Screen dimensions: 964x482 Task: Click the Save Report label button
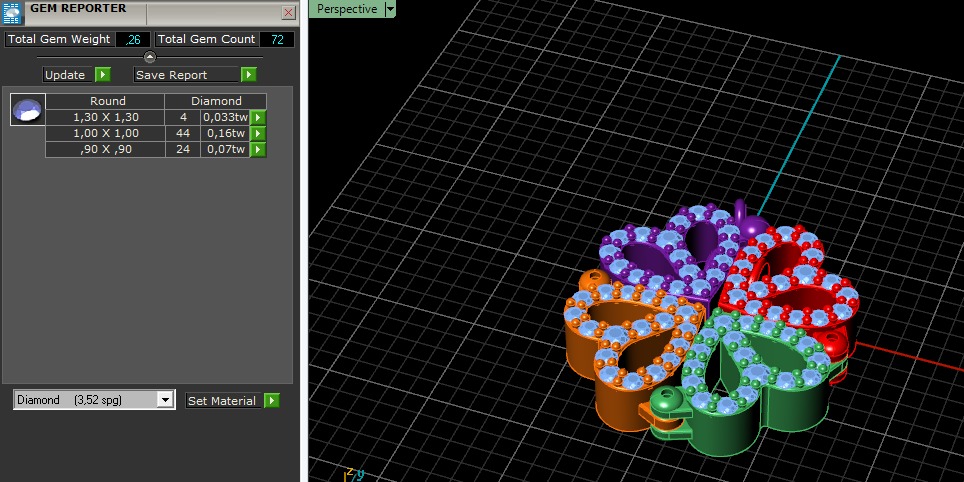coord(186,75)
